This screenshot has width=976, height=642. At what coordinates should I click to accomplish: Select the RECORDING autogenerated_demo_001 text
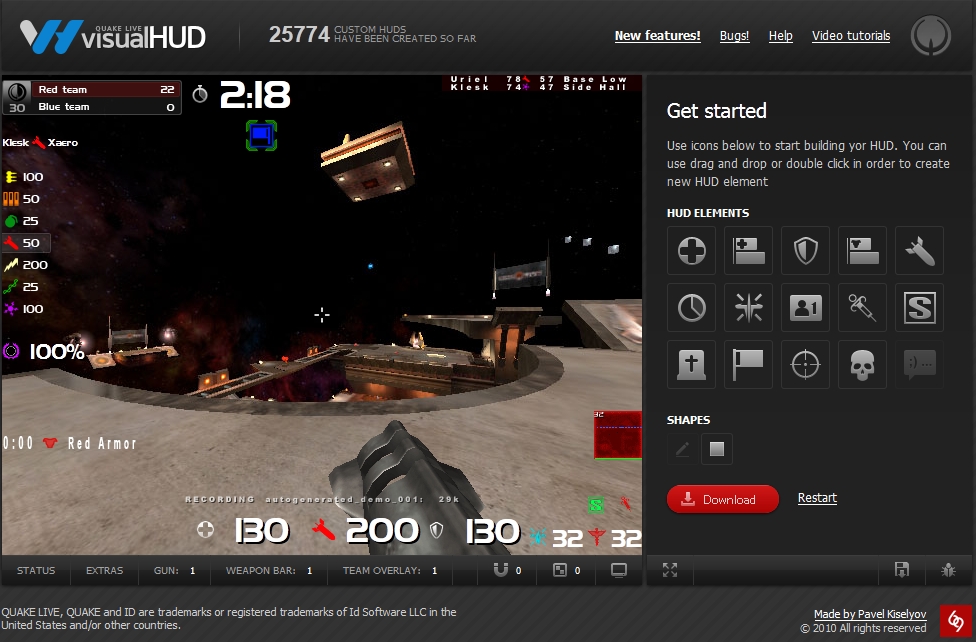pos(322,499)
